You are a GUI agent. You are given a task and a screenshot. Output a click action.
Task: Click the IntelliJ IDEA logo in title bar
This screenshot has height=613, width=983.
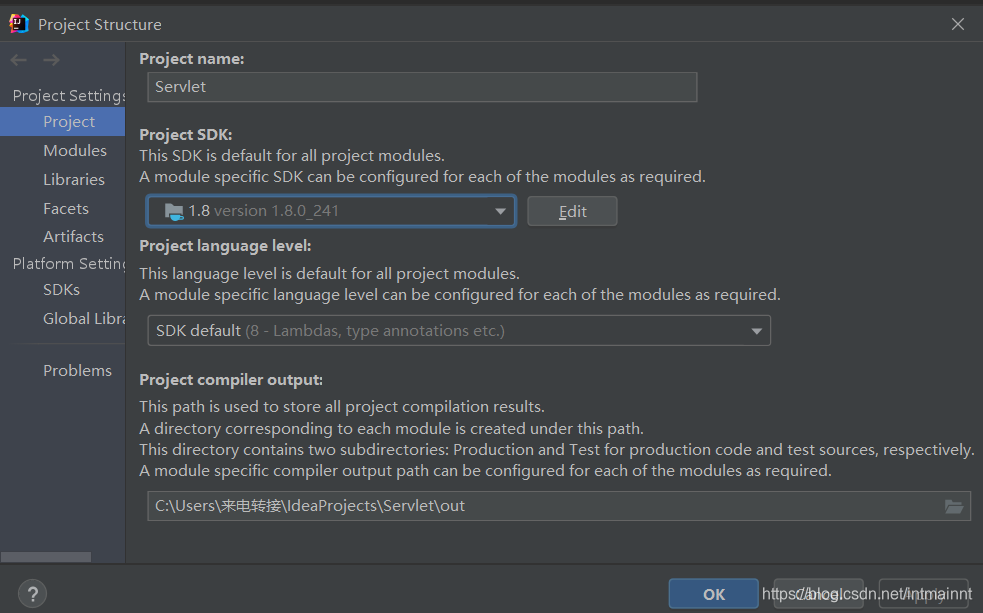[19, 24]
